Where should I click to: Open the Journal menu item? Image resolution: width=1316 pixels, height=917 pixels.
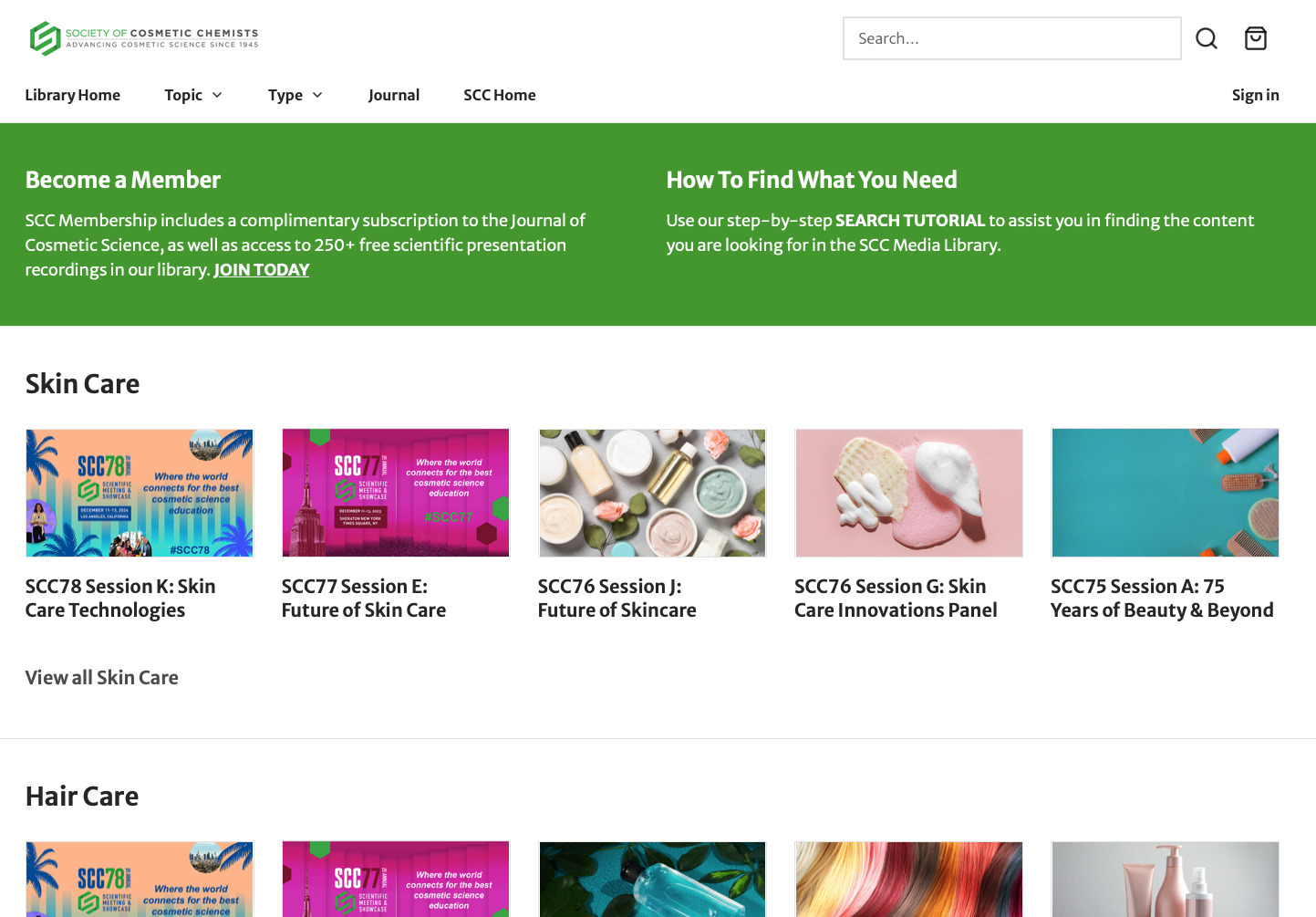click(x=394, y=95)
